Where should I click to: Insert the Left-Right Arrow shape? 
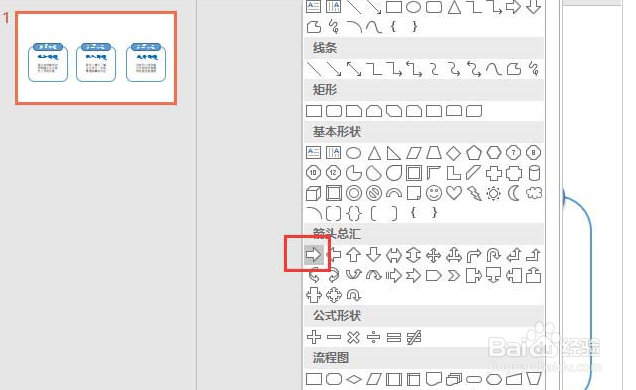point(393,255)
